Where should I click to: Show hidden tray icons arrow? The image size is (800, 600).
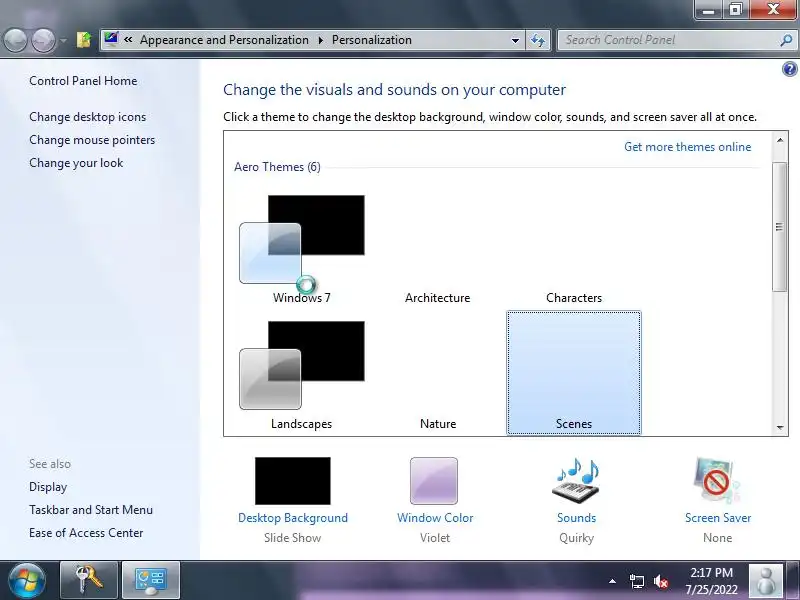(612, 581)
